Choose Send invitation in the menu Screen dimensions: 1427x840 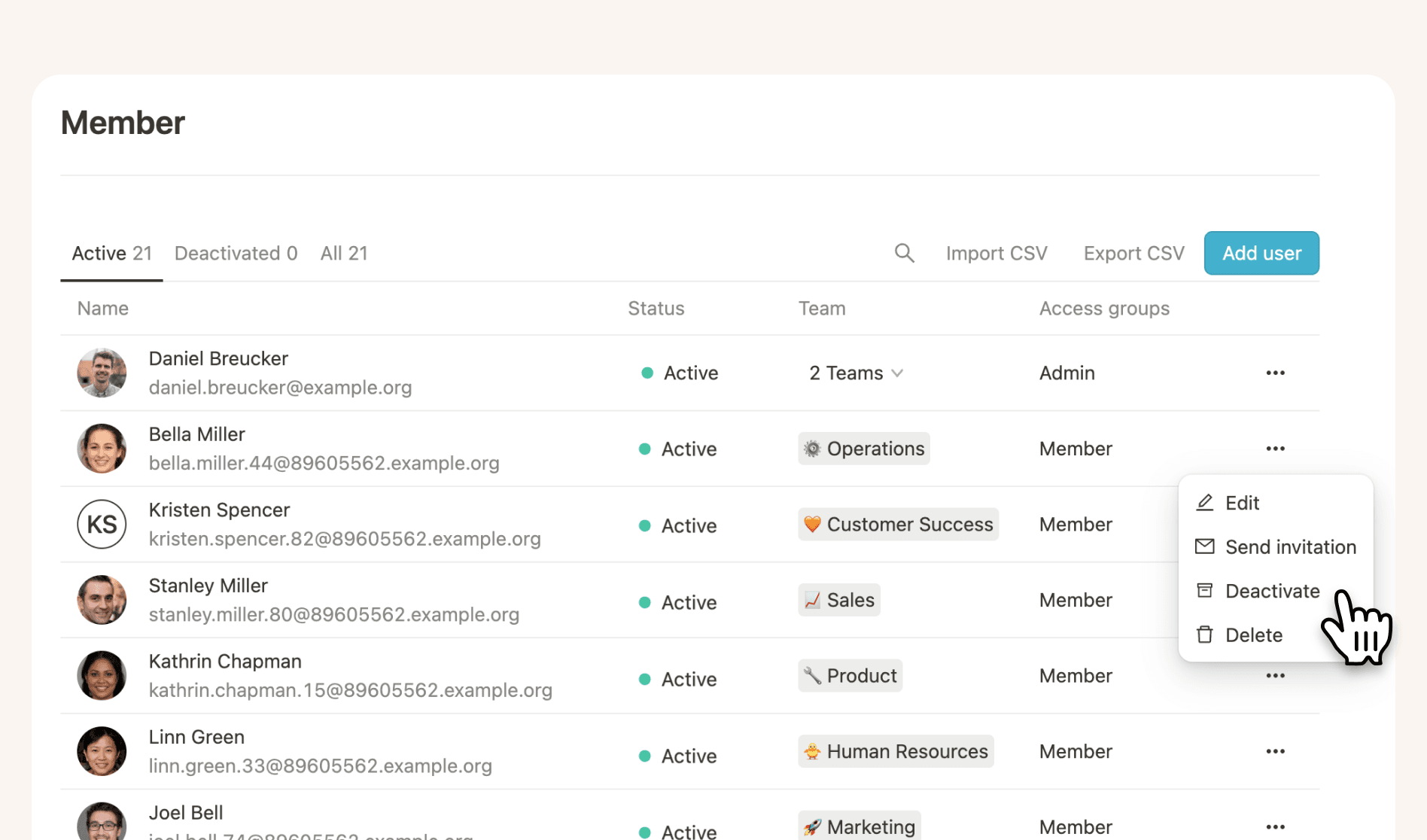pos(1290,547)
